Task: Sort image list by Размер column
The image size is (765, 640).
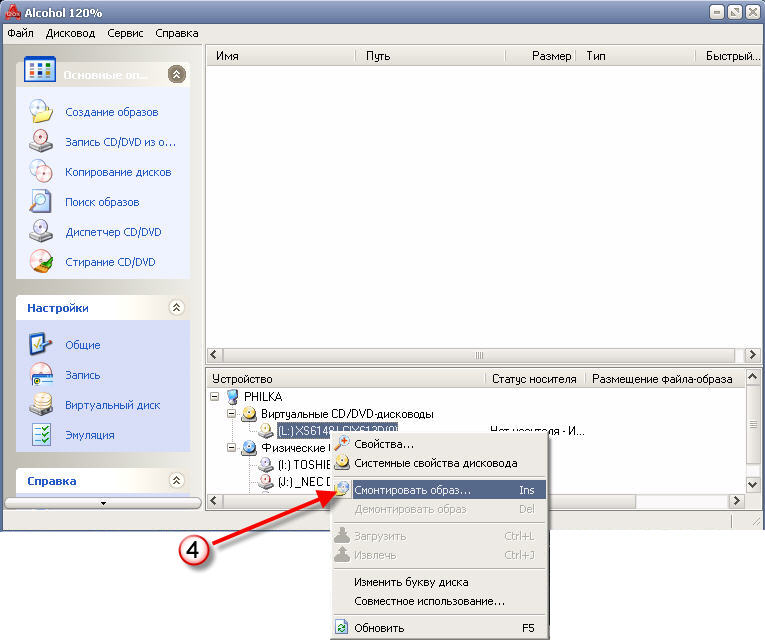Action: pos(541,56)
